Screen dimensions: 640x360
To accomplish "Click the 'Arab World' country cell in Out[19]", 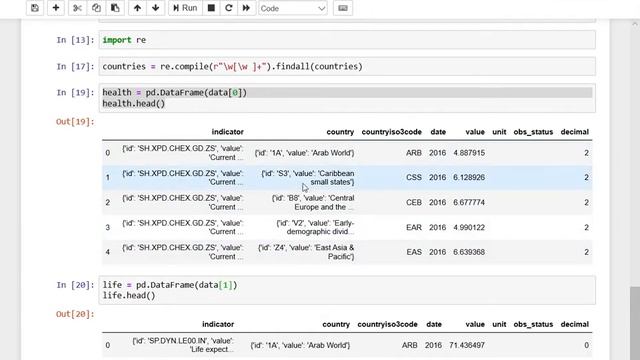I will tap(304, 153).
